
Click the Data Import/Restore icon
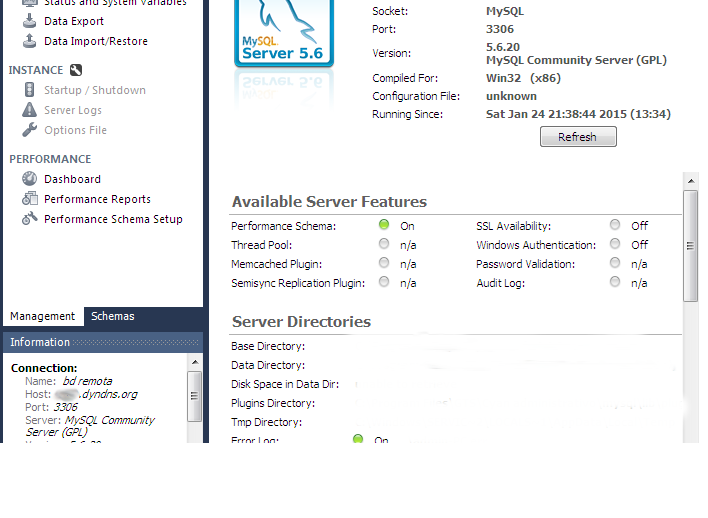[x=29, y=41]
